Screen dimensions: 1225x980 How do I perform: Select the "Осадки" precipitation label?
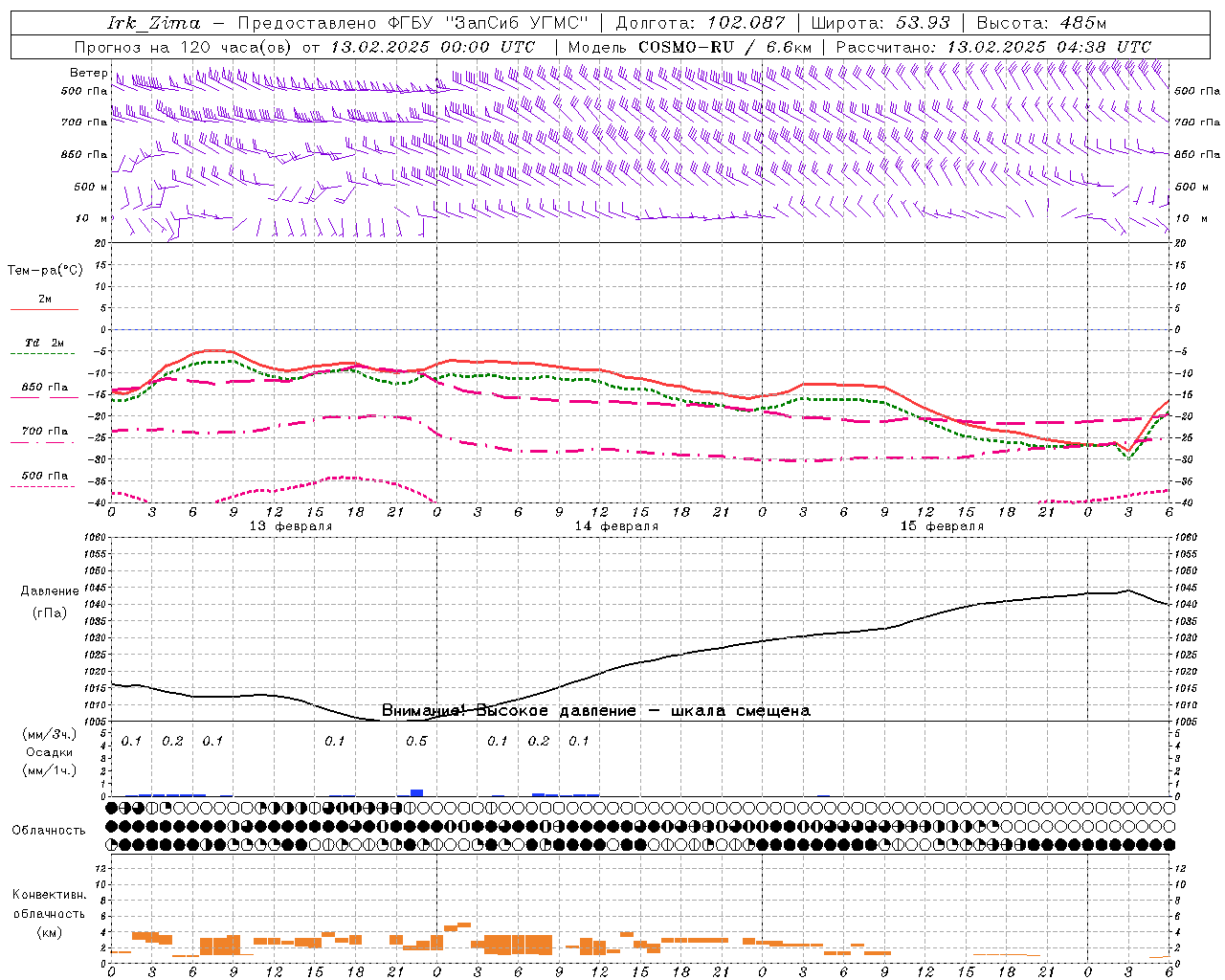click(x=50, y=752)
